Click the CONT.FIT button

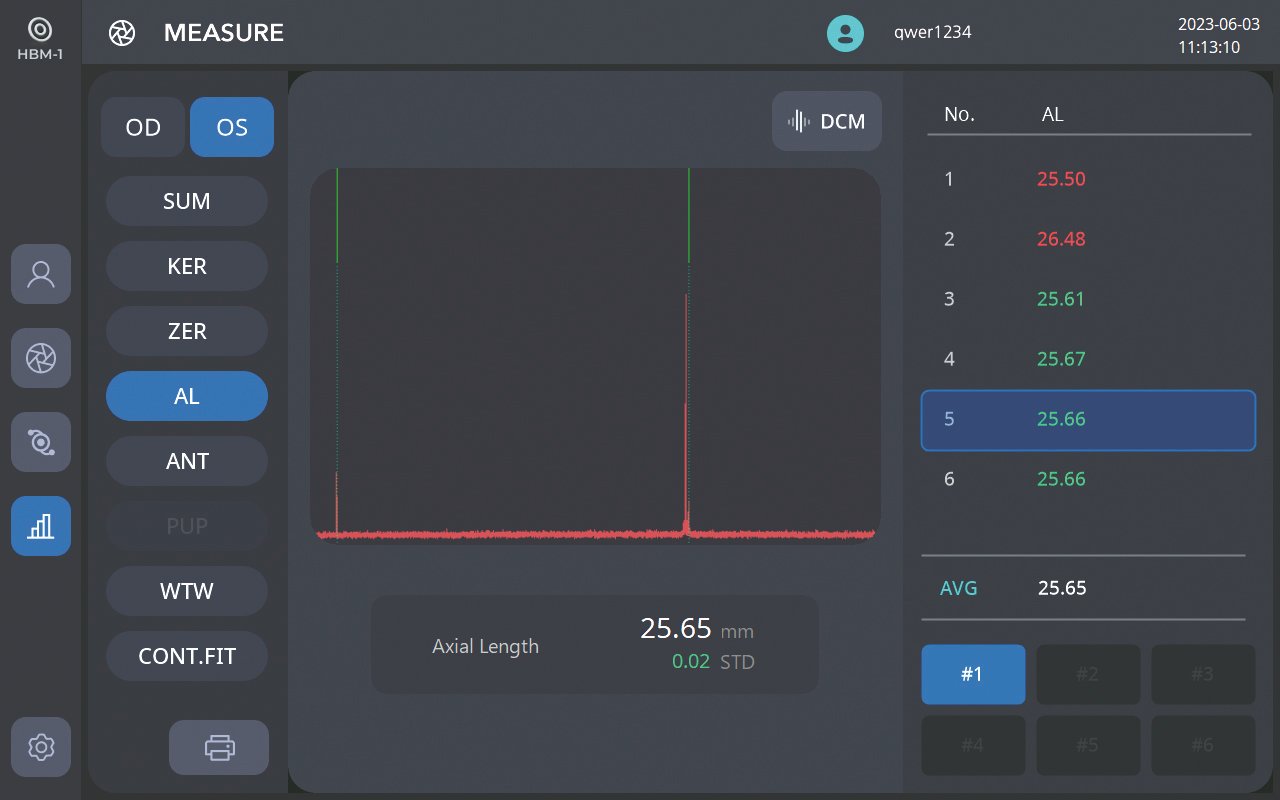coord(187,656)
